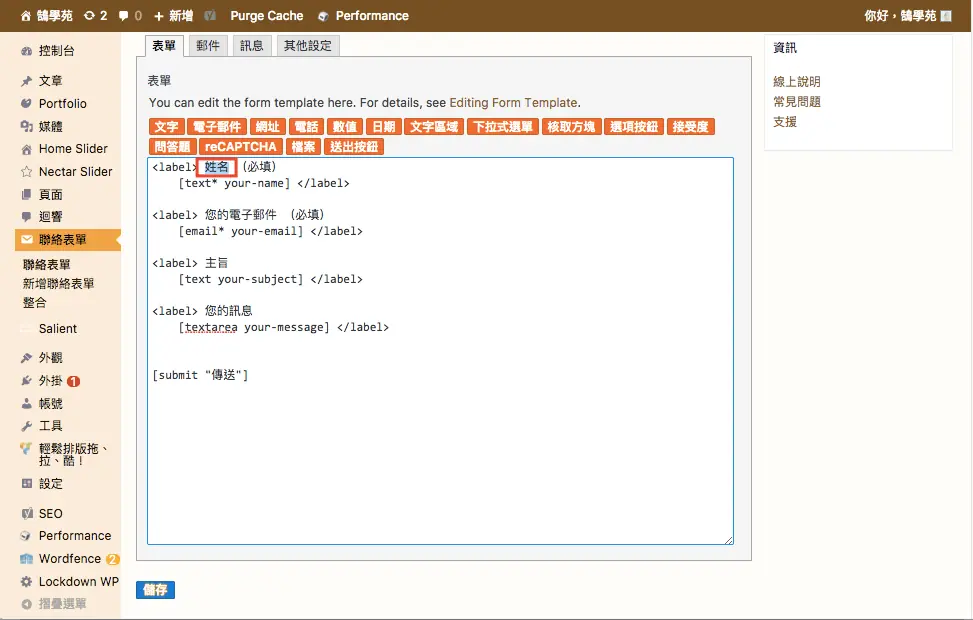Switch to the 訊息 tab

[x=252, y=46]
